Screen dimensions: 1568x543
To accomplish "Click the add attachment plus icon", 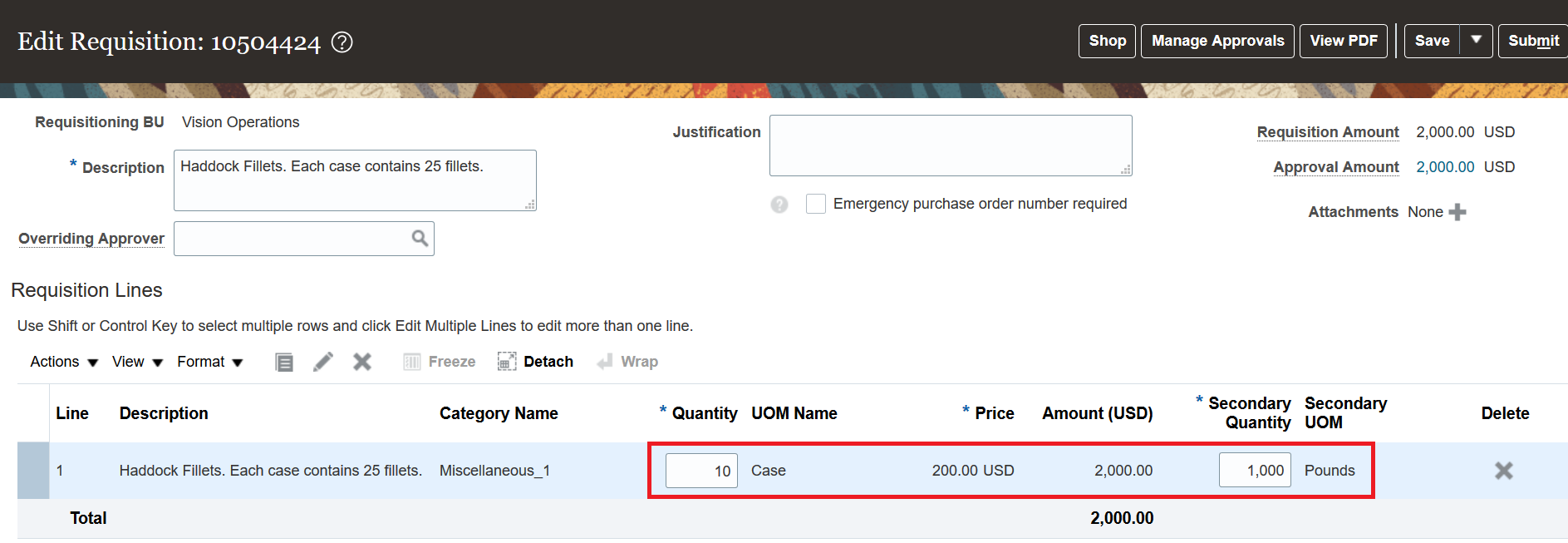I will tap(1457, 212).
